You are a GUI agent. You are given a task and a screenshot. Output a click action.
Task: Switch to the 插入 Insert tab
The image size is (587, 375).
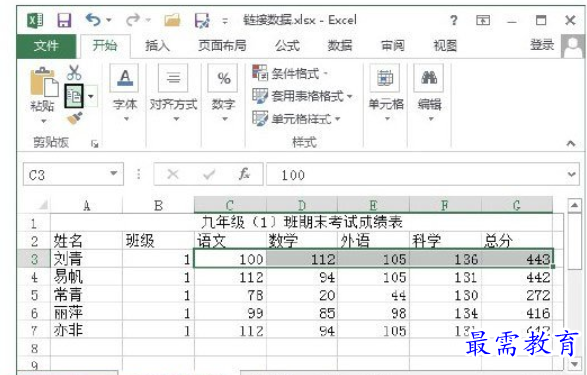(158, 46)
